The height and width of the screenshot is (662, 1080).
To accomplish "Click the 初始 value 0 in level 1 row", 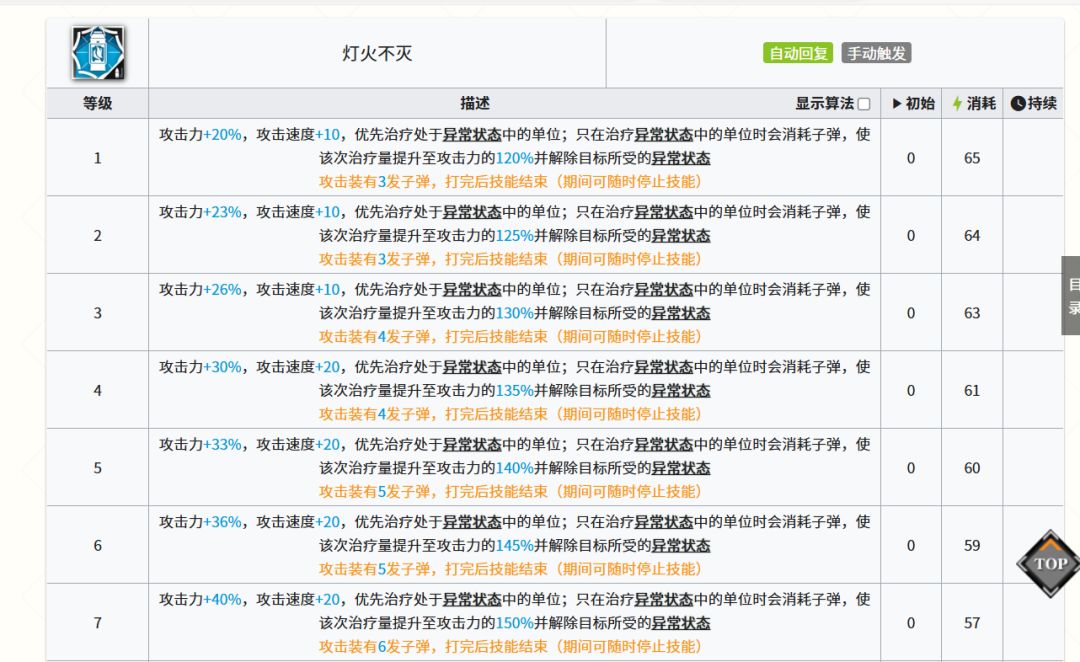I will 911,158.
